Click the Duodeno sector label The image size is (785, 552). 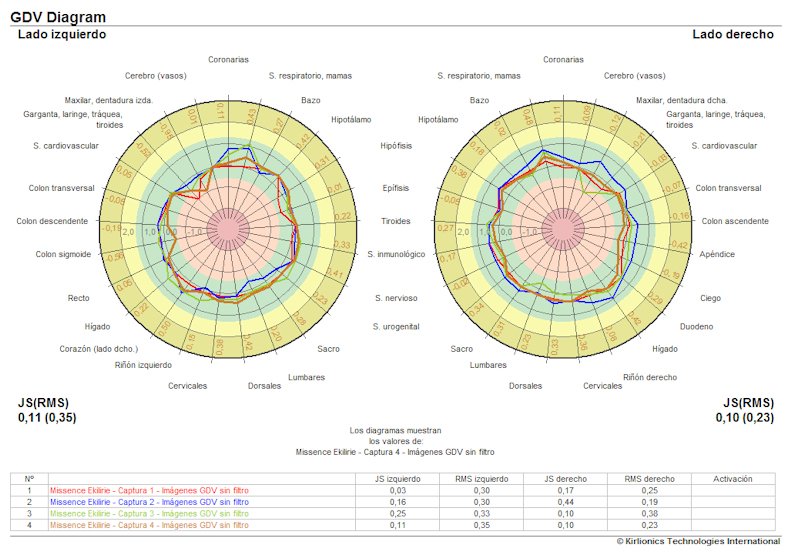tap(697, 326)
